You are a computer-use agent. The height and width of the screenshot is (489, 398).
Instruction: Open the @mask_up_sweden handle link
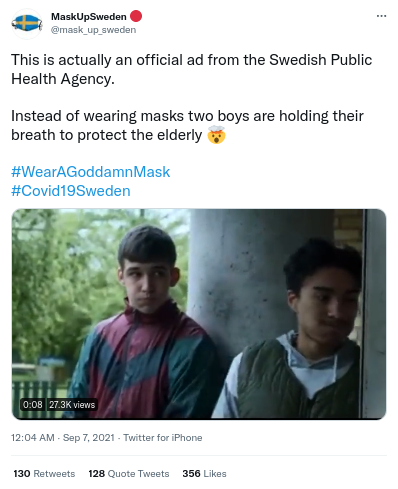click(93, 30)
